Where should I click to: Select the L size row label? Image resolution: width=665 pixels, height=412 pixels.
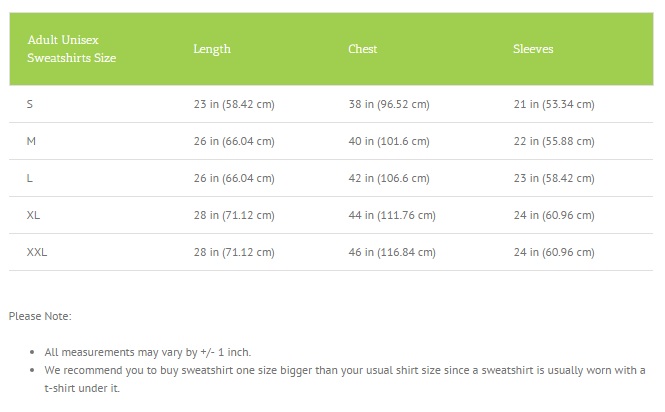click(30, 178)
